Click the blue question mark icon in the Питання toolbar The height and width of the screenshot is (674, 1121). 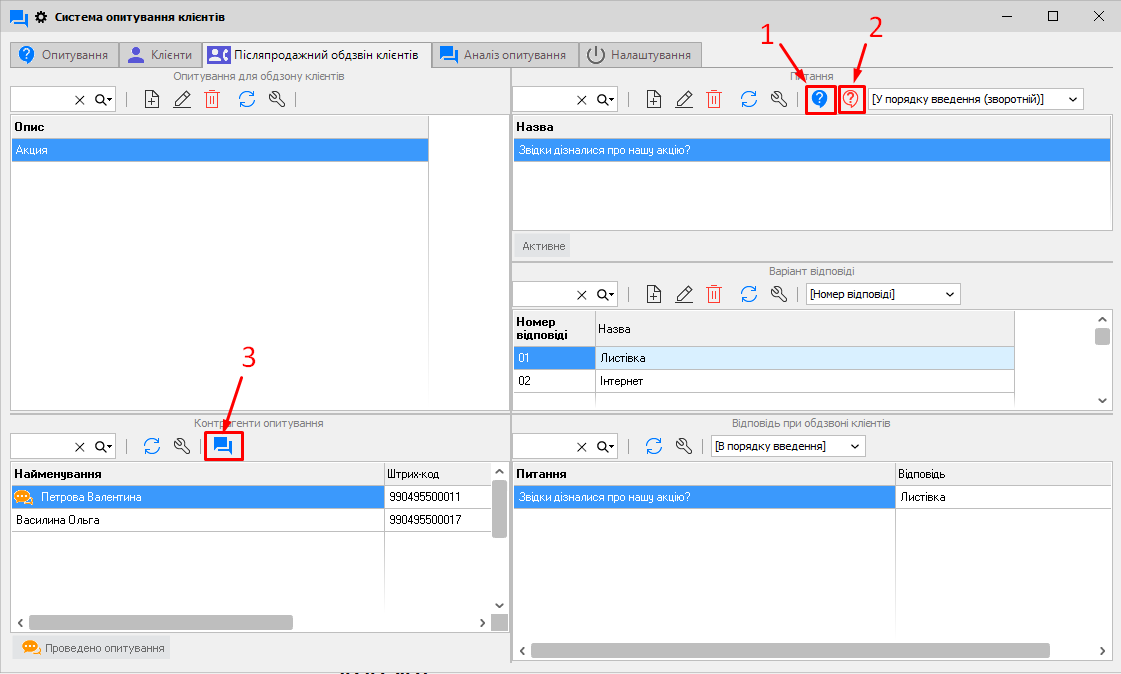(x=820, y=99)
